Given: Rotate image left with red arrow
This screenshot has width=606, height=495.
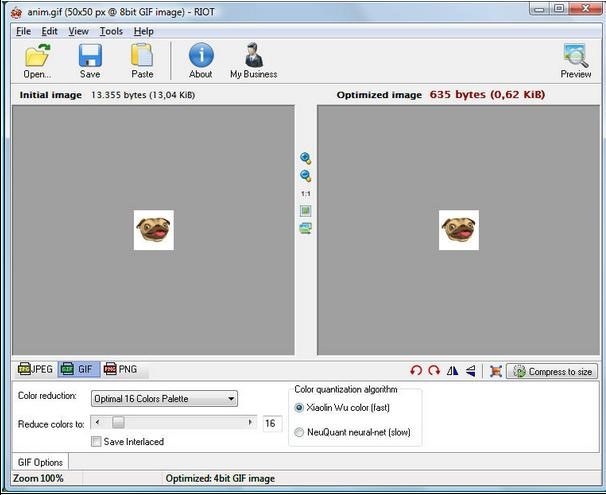Looking at the screenshot, I should pos(416,371).
